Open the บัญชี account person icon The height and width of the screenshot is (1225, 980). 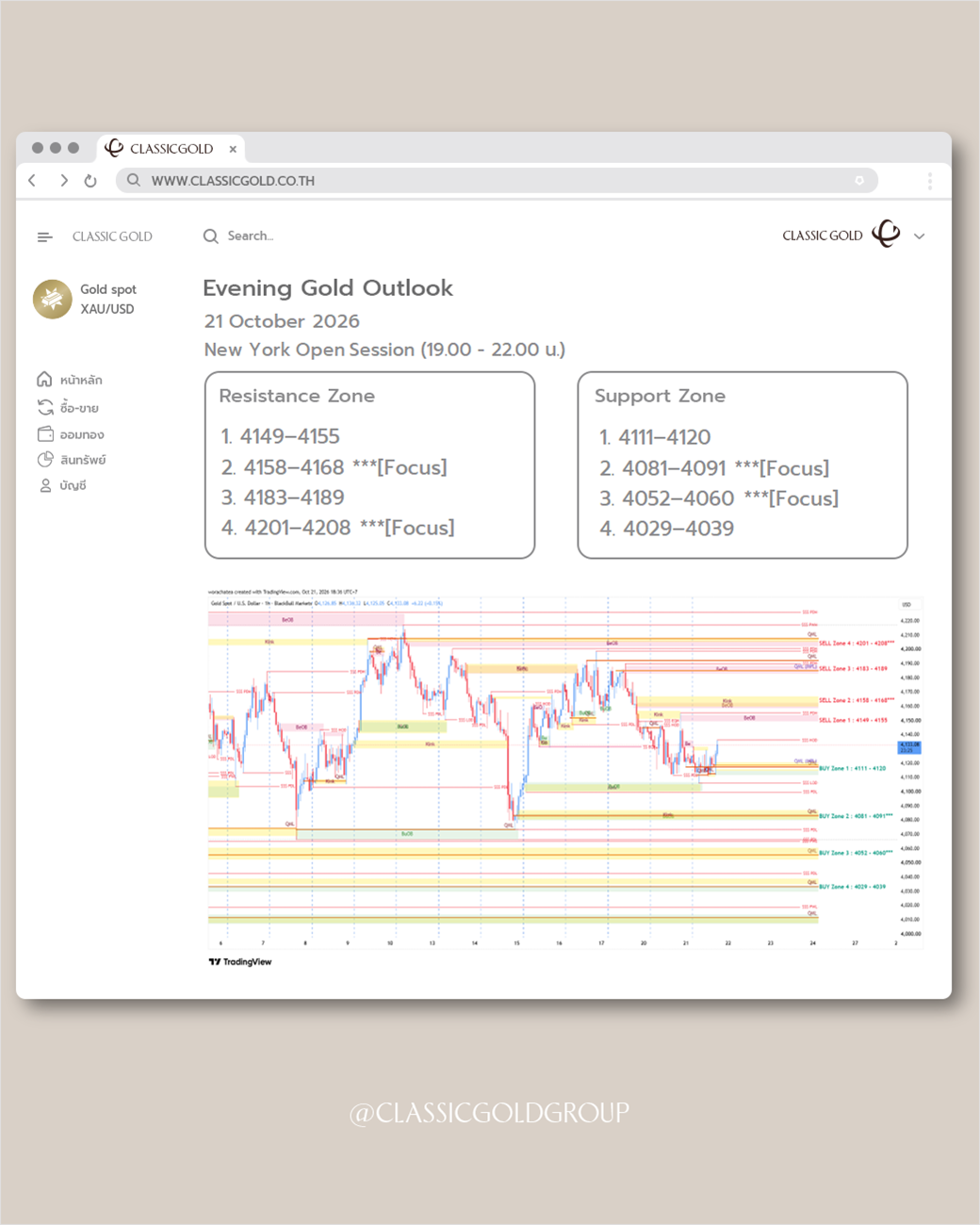click(45, 485)
